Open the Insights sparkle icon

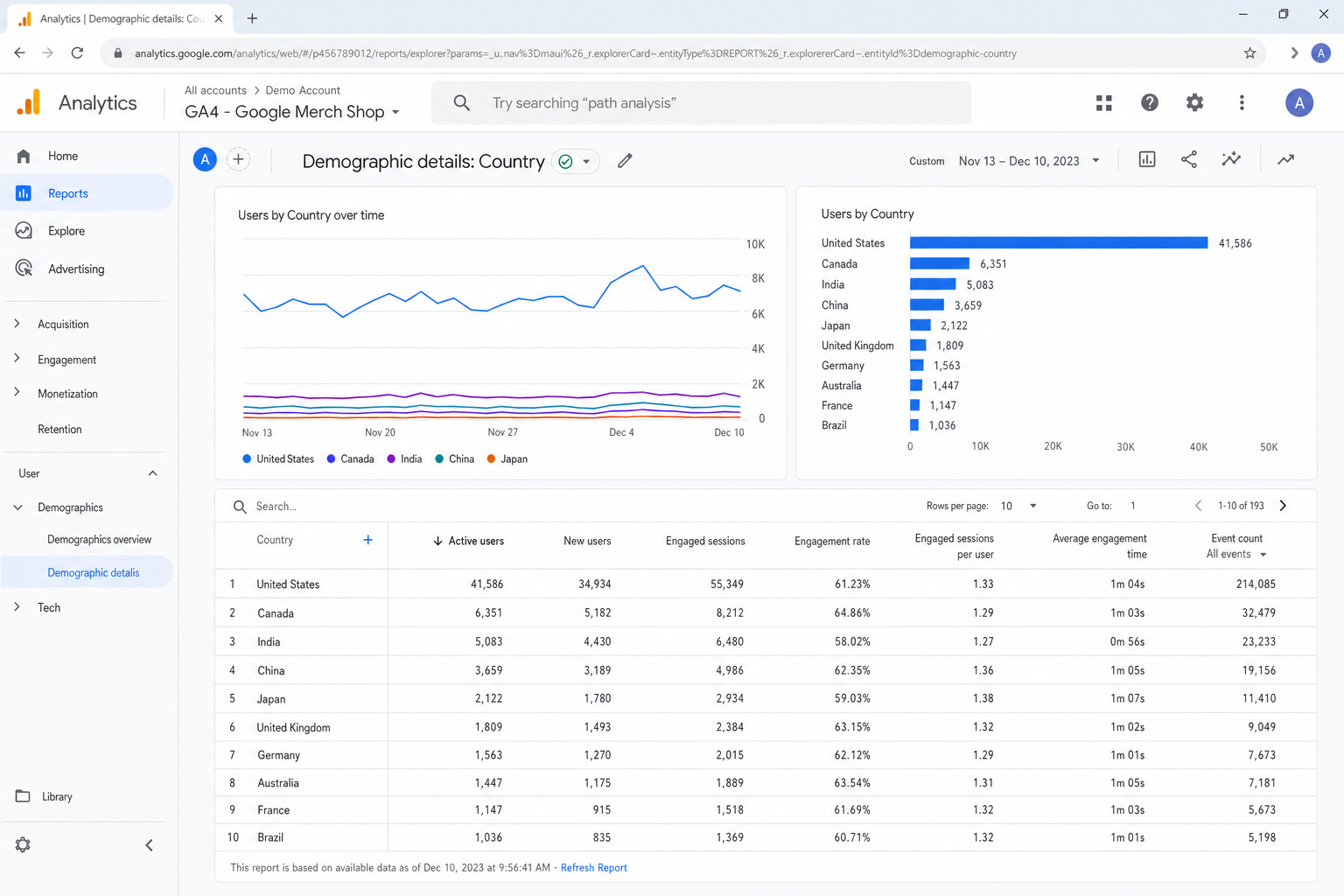tap(1231, 159)
